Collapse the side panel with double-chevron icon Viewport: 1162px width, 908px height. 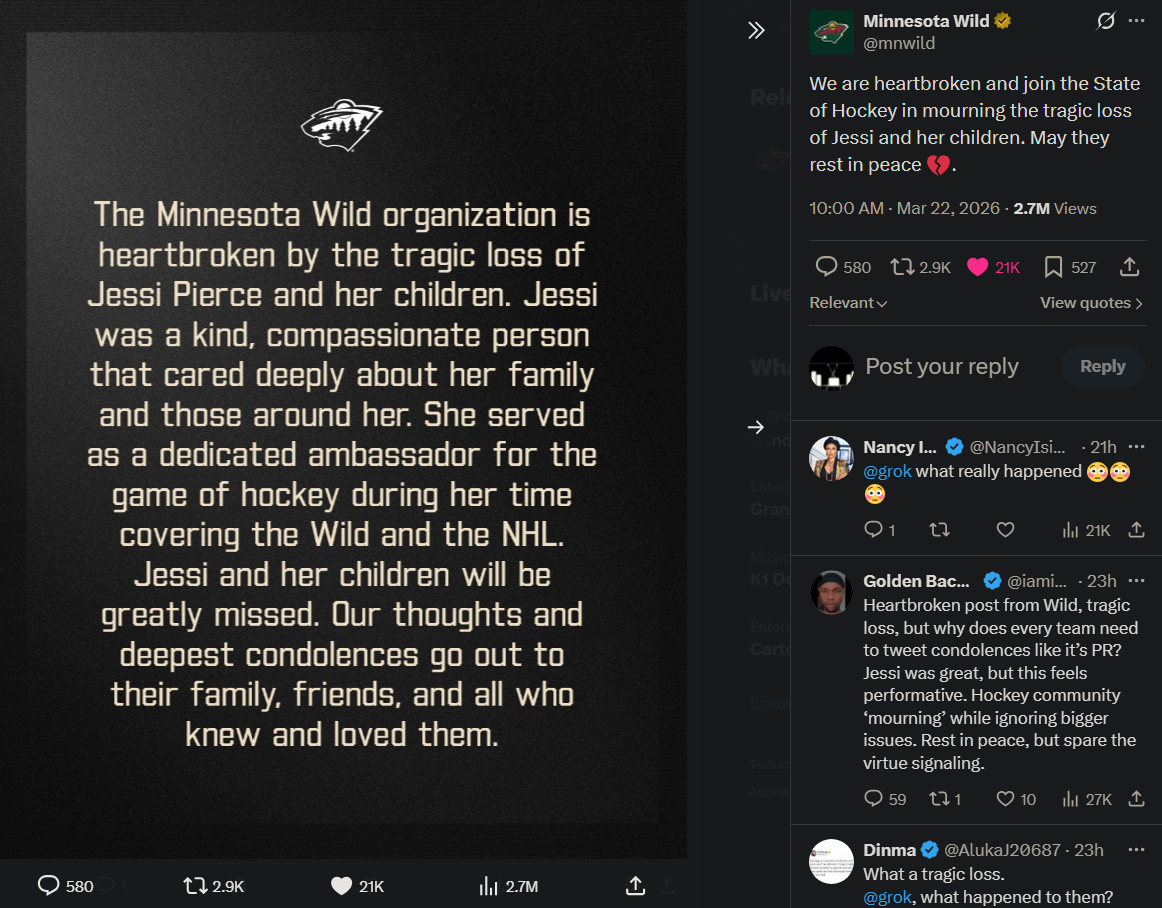tap(756, 30)
